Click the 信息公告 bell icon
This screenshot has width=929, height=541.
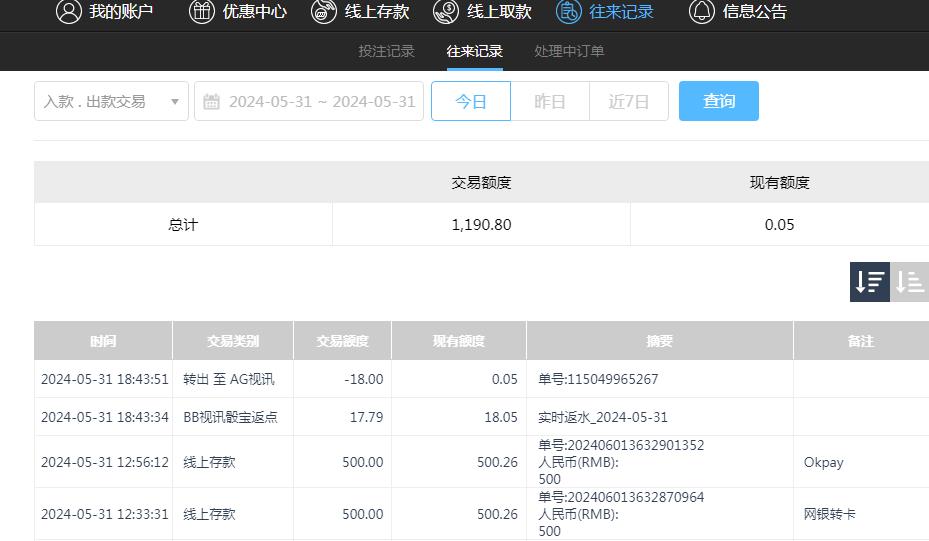click(701, 11)
